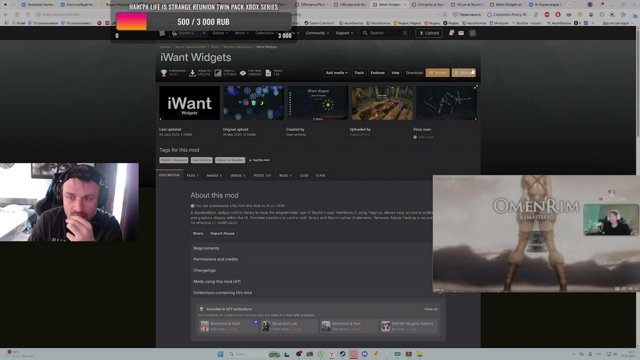Screen dimensions: 640x360
Task: Switch to the Stats tab
Action: point(320,176)
